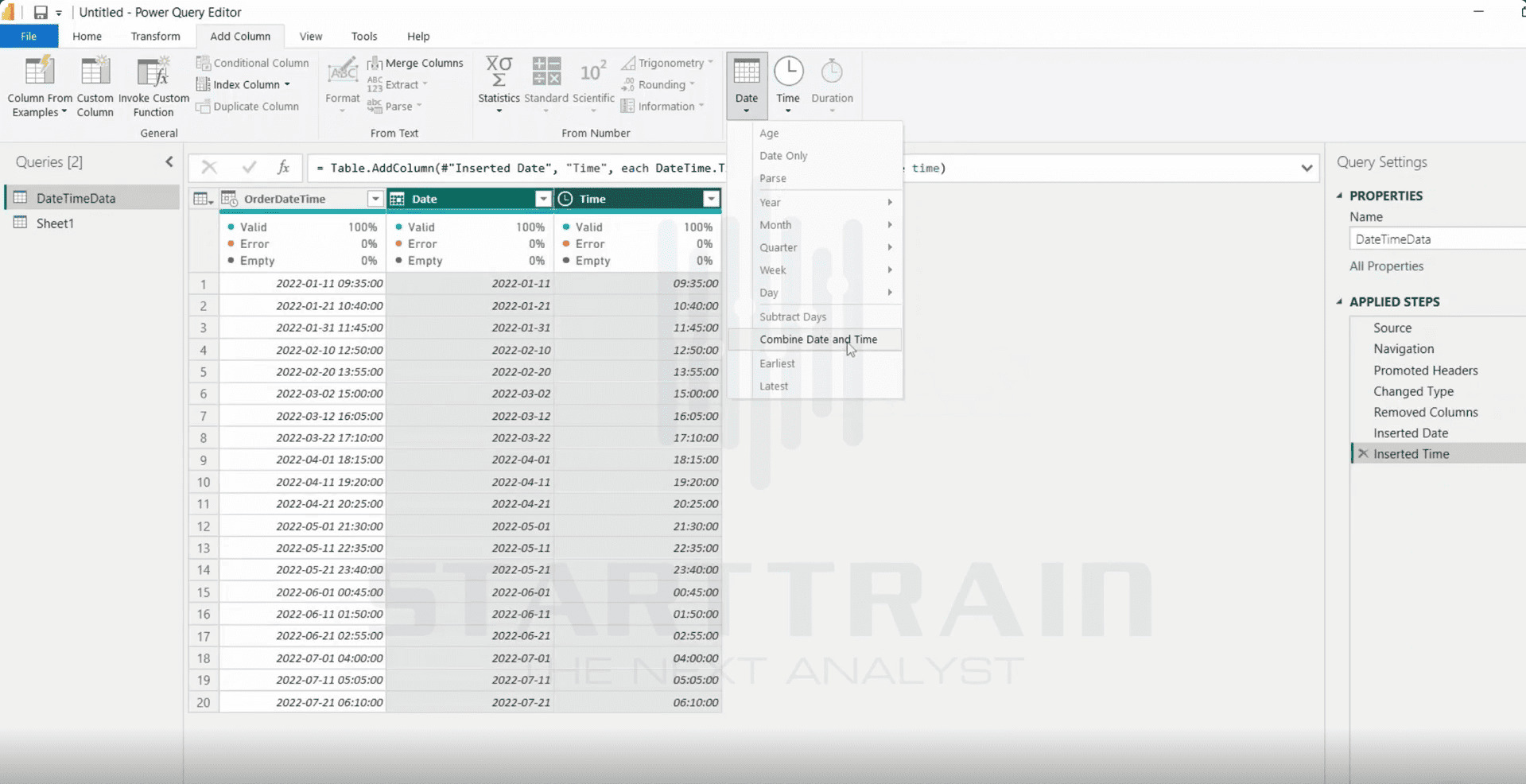The height and width of the screenshot is (784, 1526).
Task: Open Date column filter dropdown
Action: pyautogui.click(x=543, y=199)
